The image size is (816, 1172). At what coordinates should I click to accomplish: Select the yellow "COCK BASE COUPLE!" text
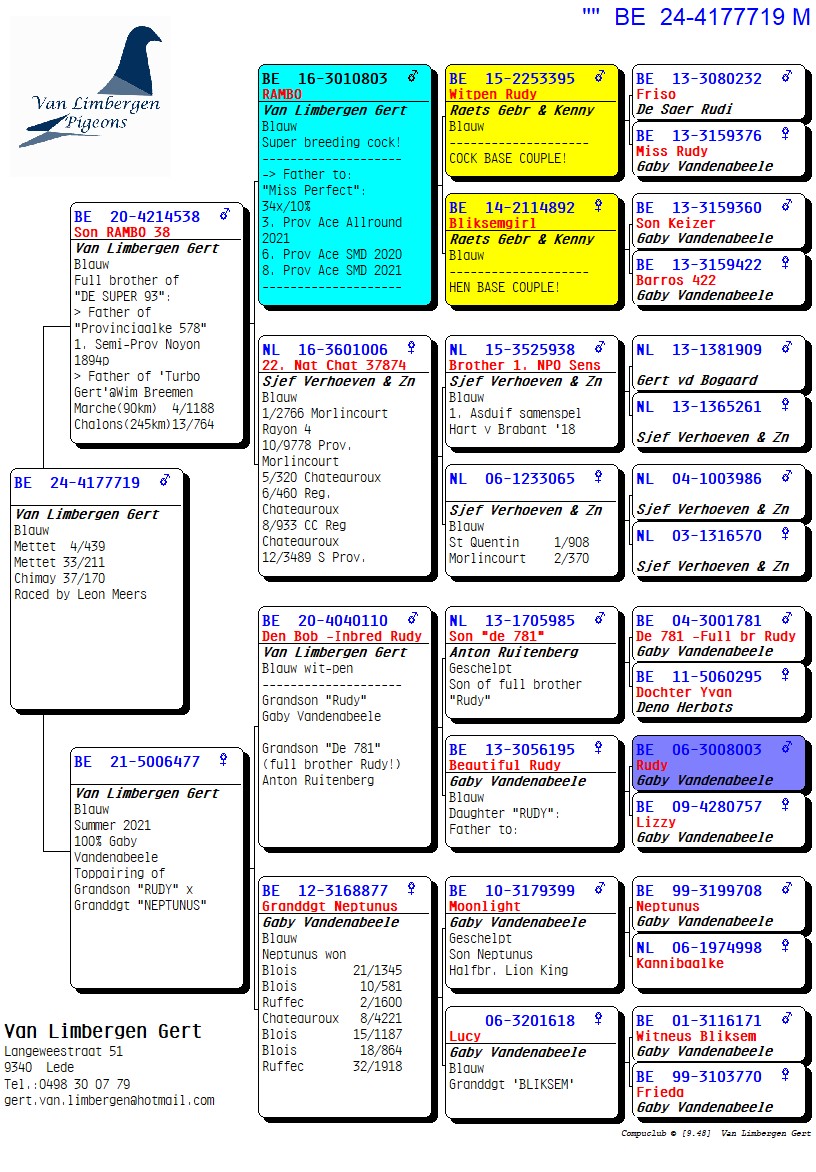pyautogui.click(x=508, y=158)
